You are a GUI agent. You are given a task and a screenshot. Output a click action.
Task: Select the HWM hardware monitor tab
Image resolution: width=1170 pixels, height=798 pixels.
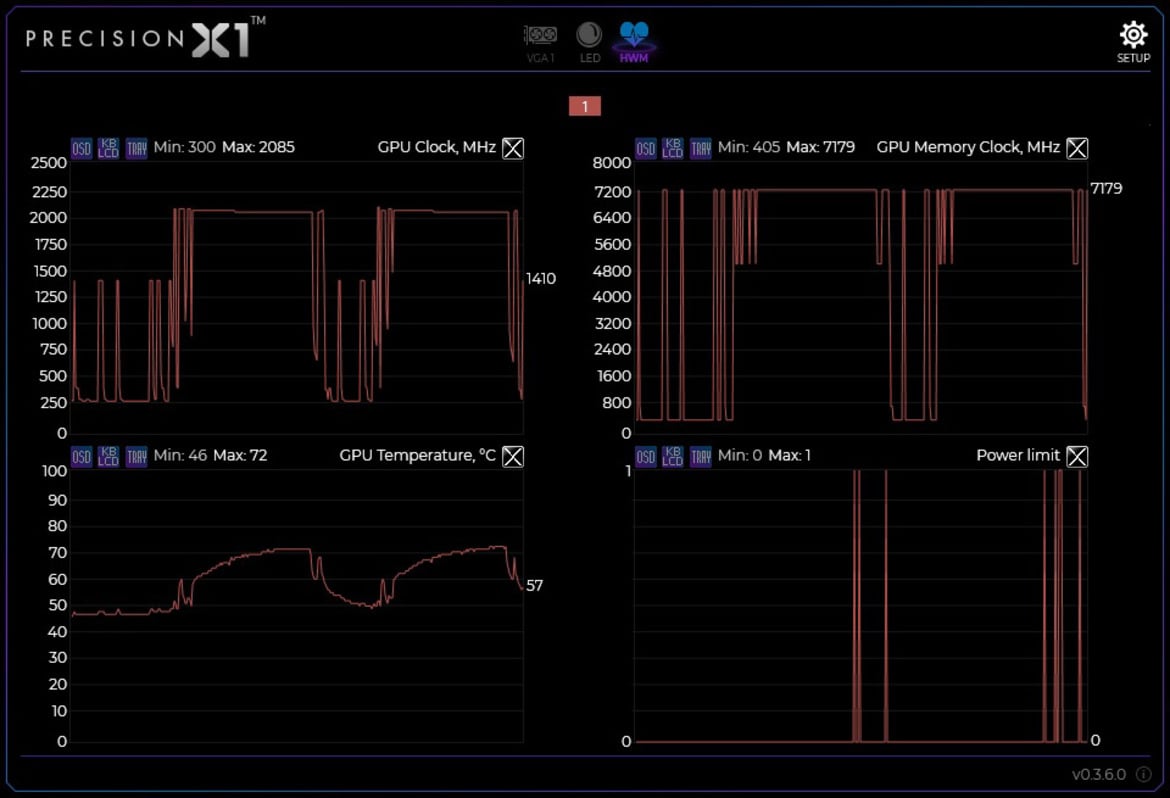634,43
